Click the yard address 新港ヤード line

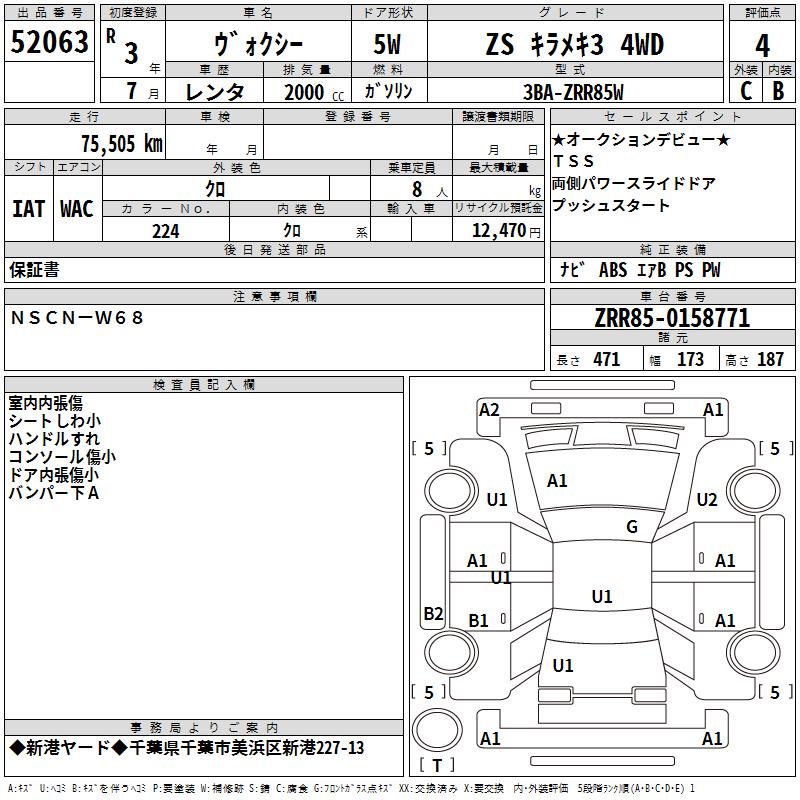click(187, 748)
